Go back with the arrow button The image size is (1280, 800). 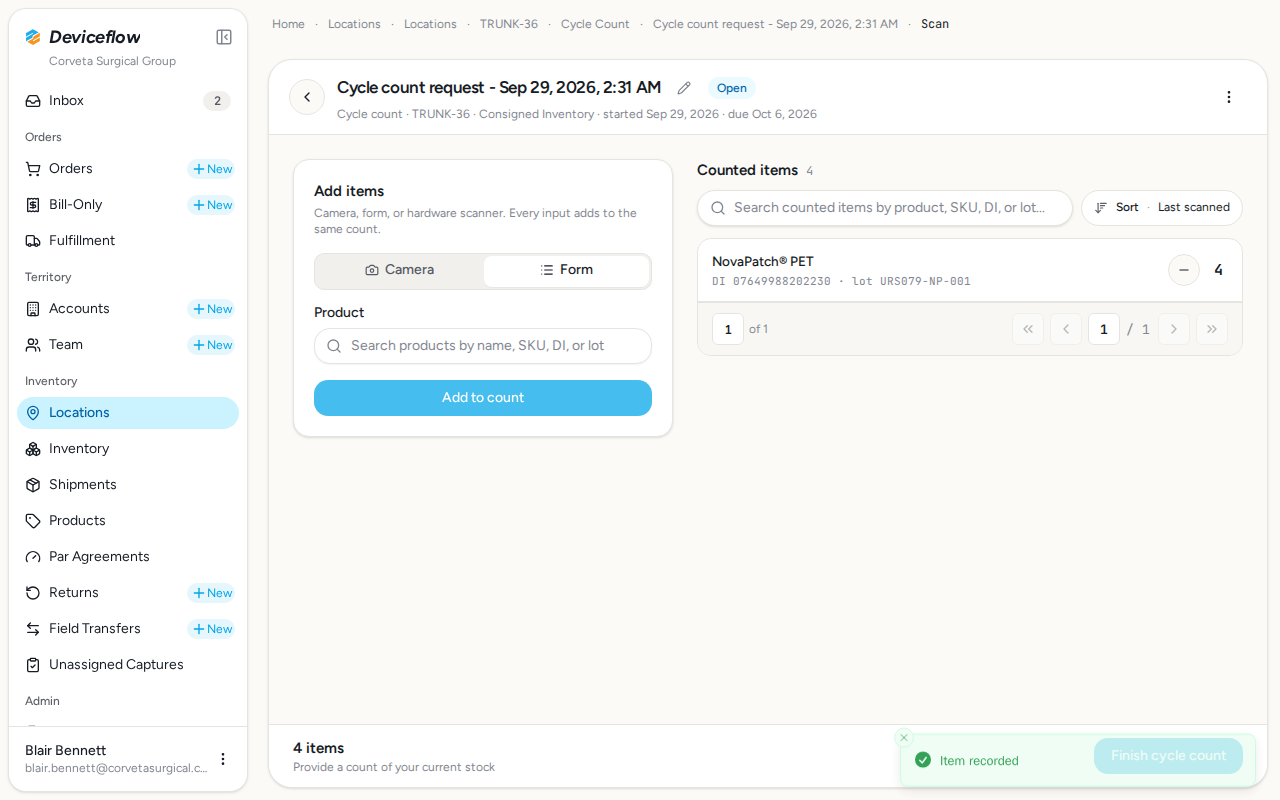pos(307,97)
